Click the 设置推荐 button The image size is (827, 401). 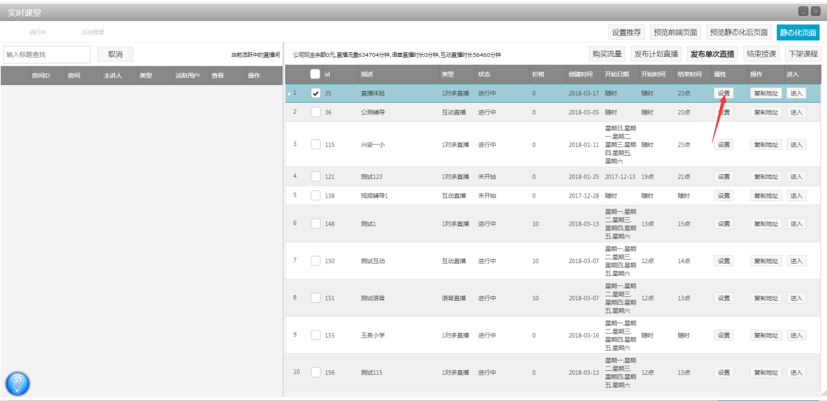tap(627, 32)
